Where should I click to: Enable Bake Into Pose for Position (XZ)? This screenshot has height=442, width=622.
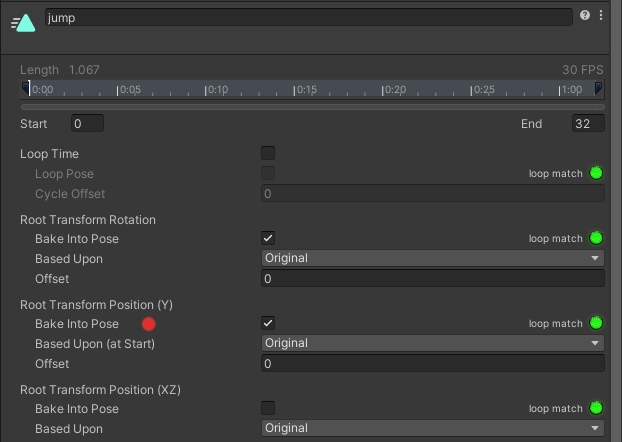coord(268,408)
